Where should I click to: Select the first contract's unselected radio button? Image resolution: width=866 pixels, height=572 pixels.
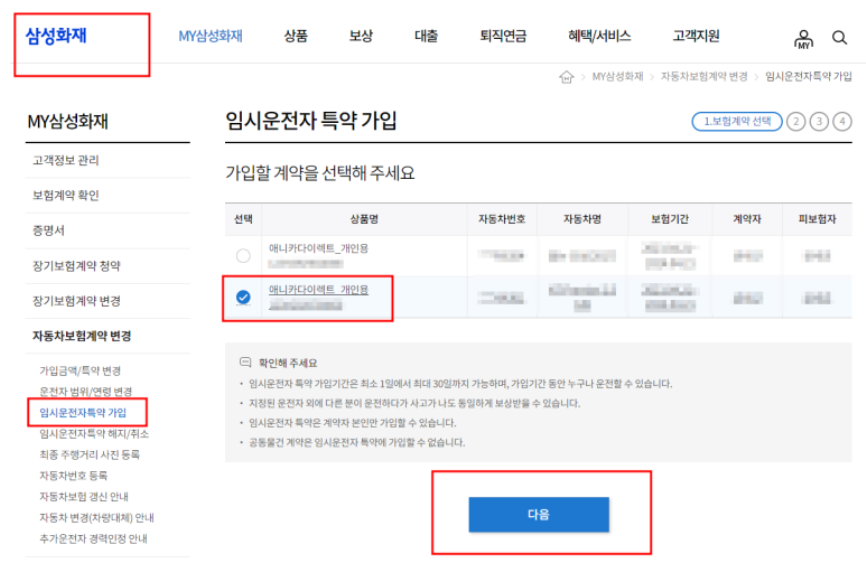click(243, 256)
